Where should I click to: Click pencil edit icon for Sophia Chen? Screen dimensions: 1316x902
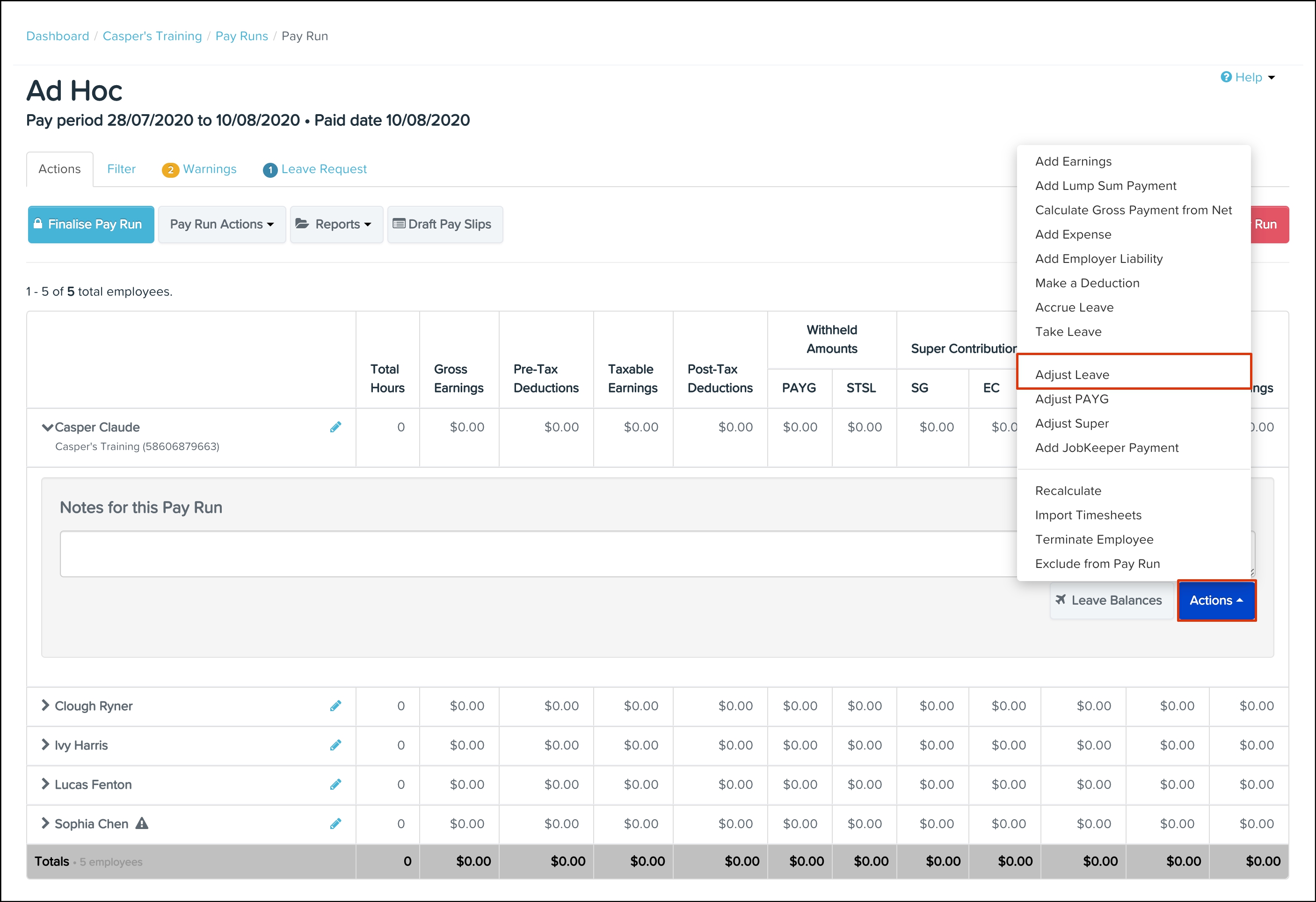(x=335, y=823)
